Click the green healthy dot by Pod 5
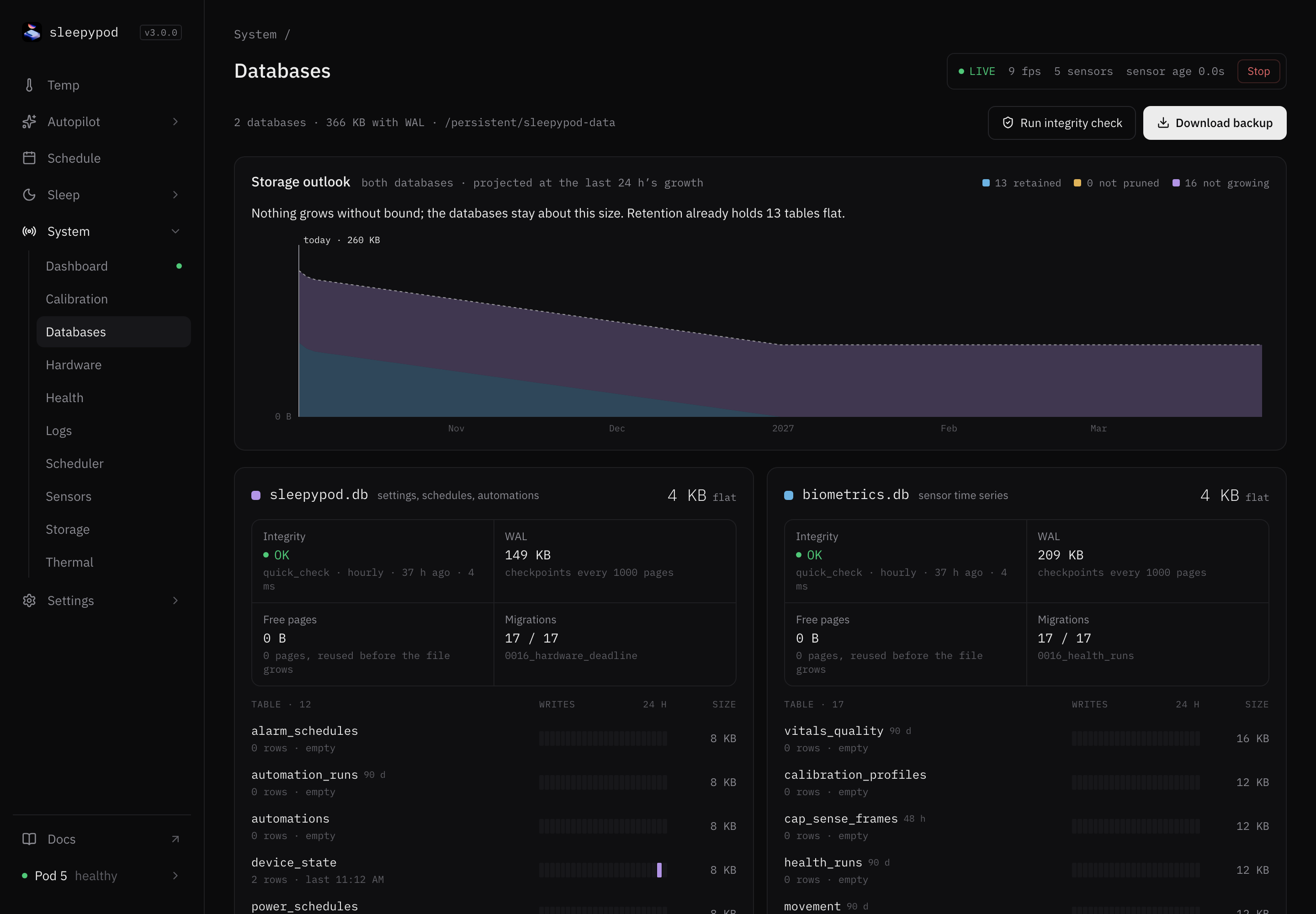This screenshot has width=1316, height=914. coord(25,876)
